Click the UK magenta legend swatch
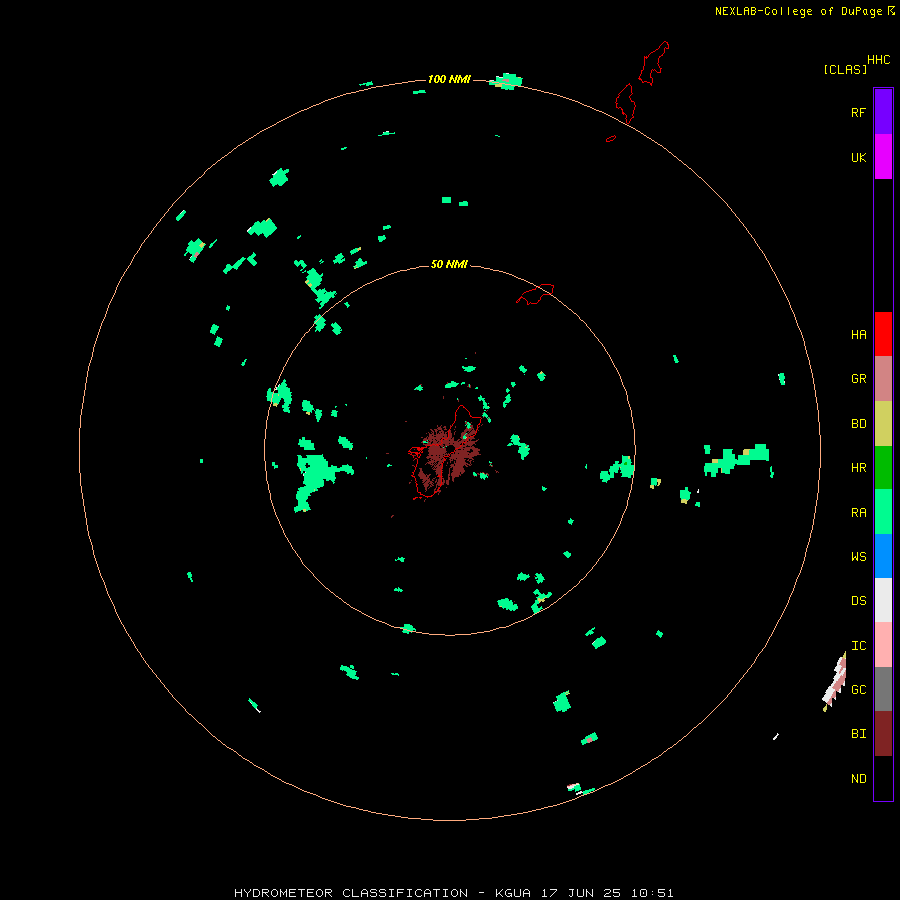The height and width of the screenshot is (900, 900). 883,157
